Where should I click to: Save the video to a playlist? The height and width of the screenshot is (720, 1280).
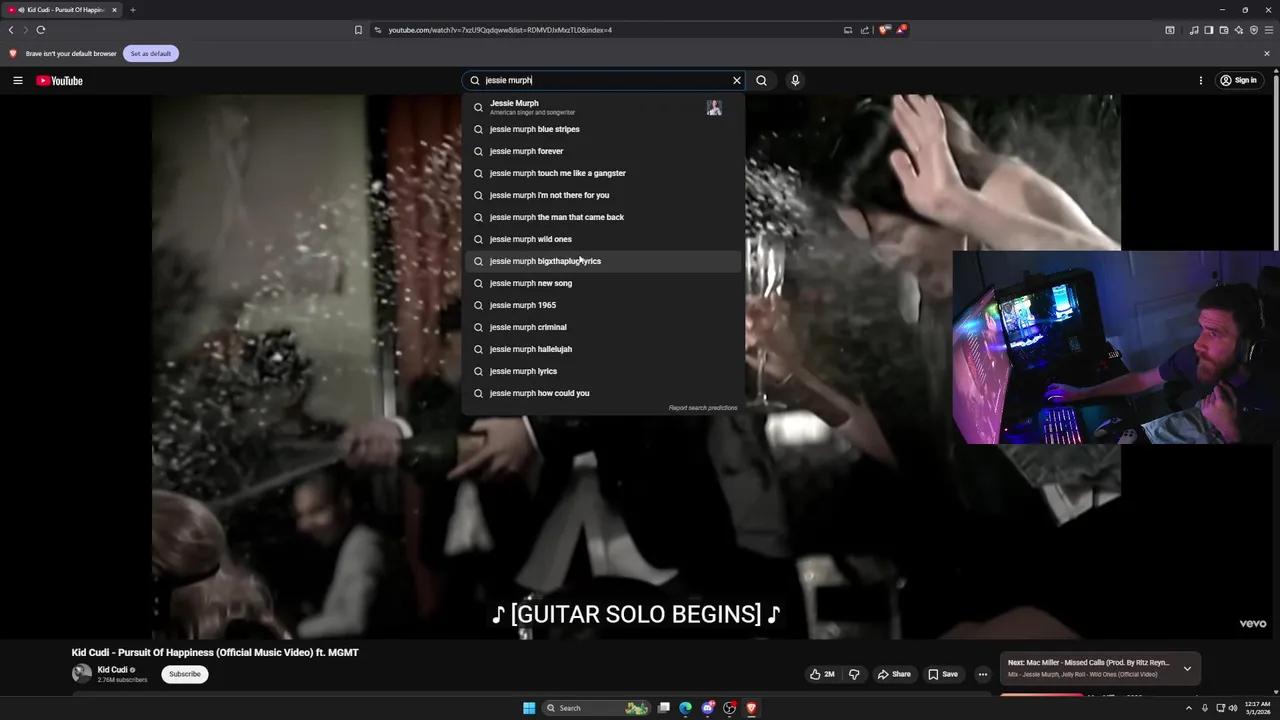coord(943,674)
